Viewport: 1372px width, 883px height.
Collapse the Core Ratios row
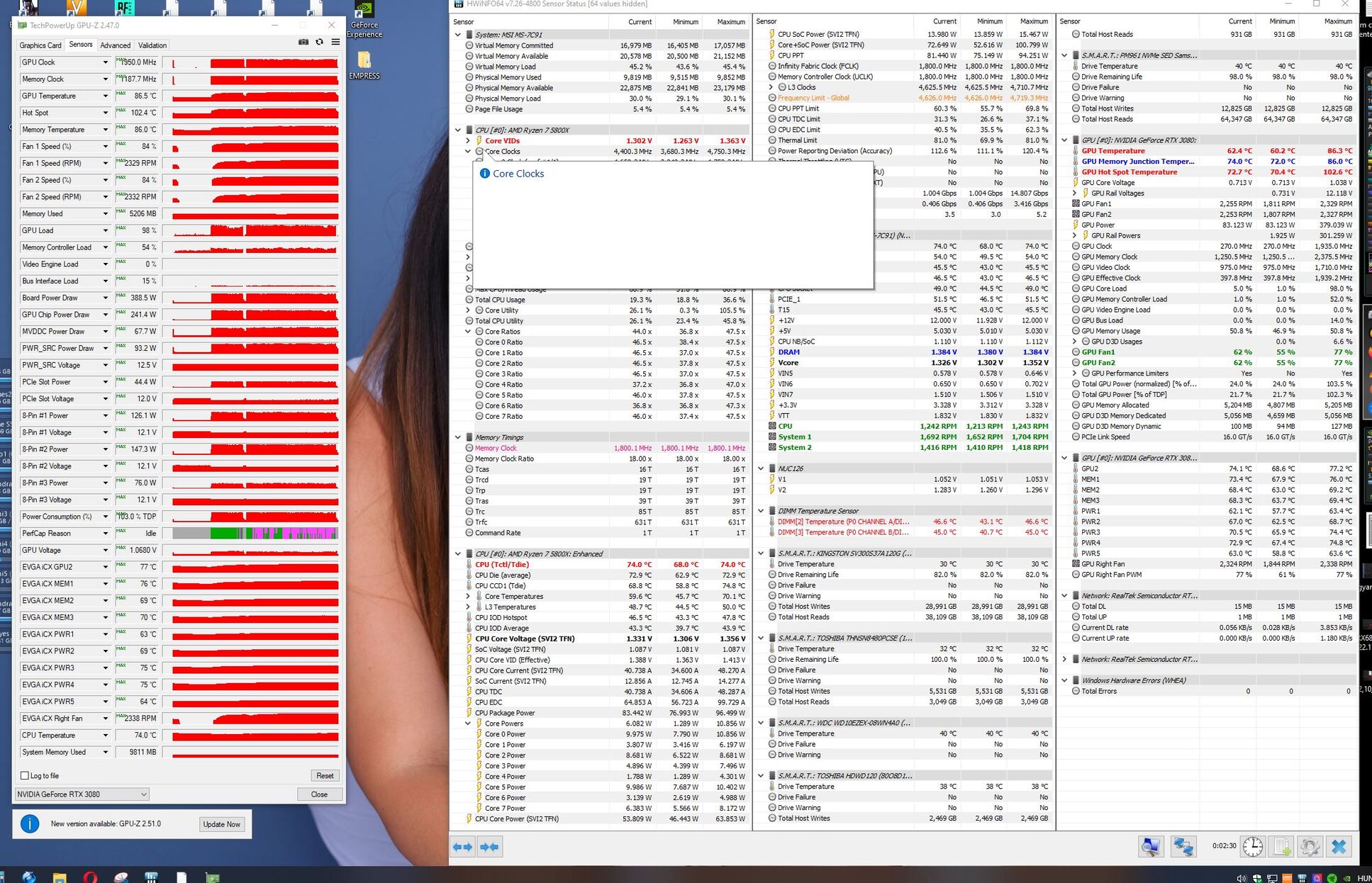click(x=468, y=332)
